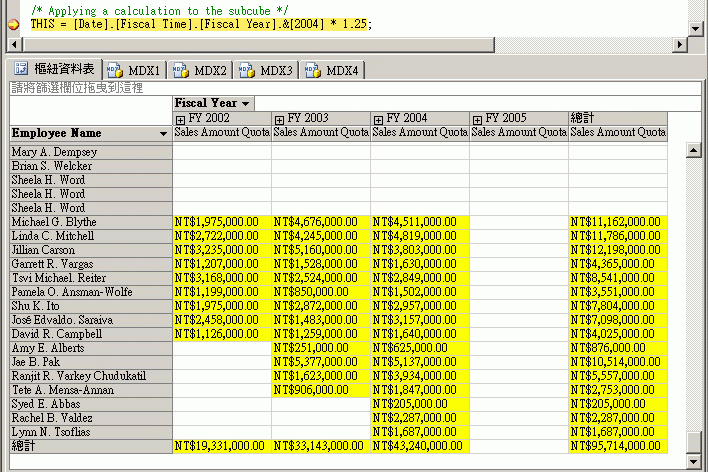
Task: Click the pivot table scroll-up arrow
Action: [x=693, y=150]
